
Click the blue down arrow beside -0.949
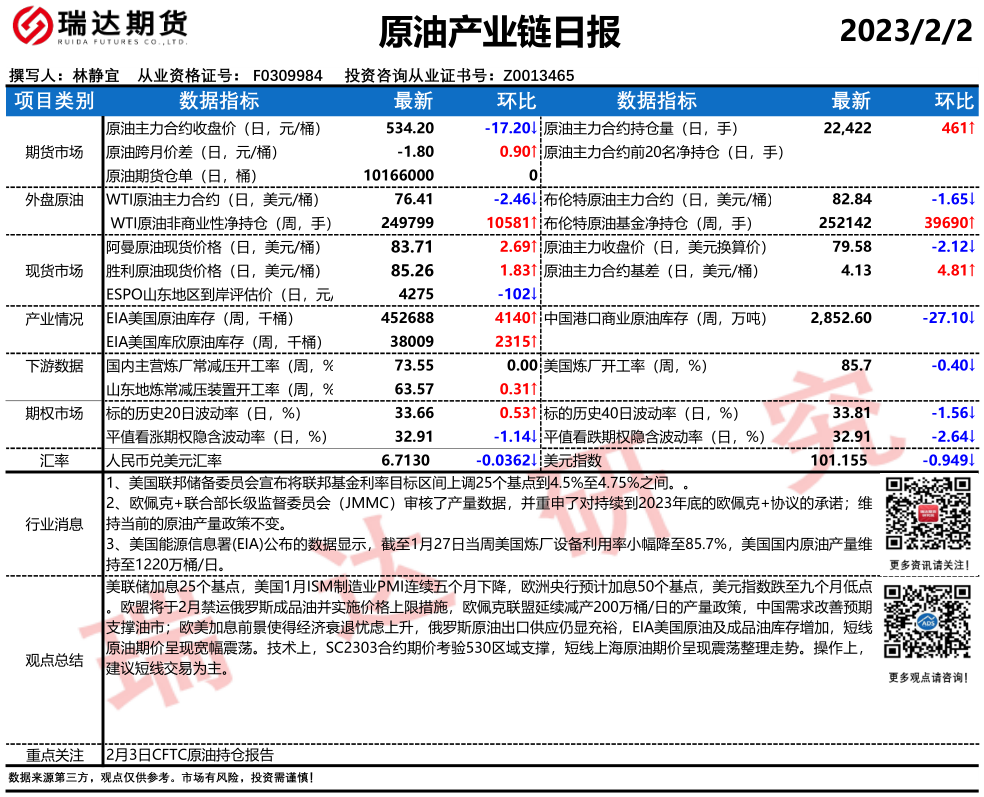[x=972, y=460]
